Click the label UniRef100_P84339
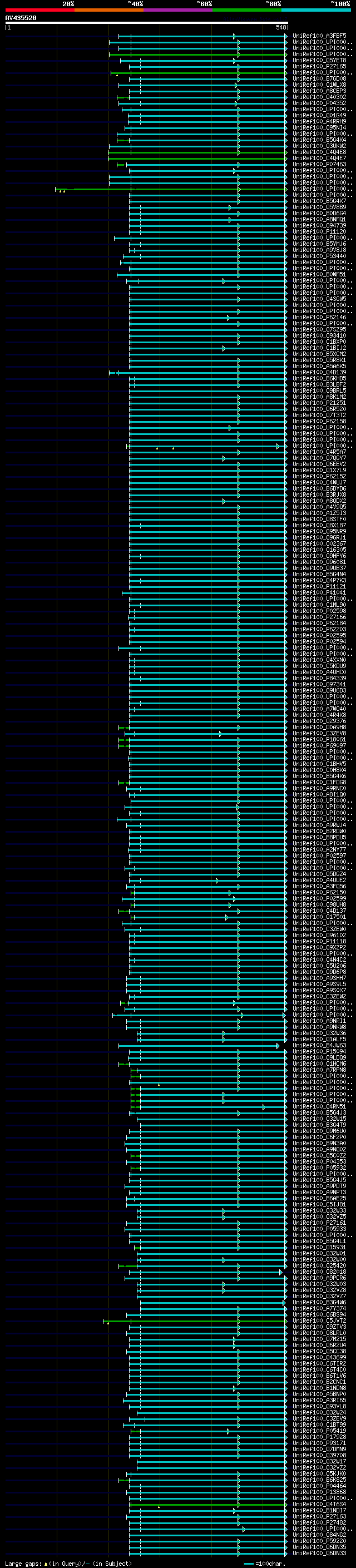The width and height of the screenshot is (356, 1568). click(319, 678)
